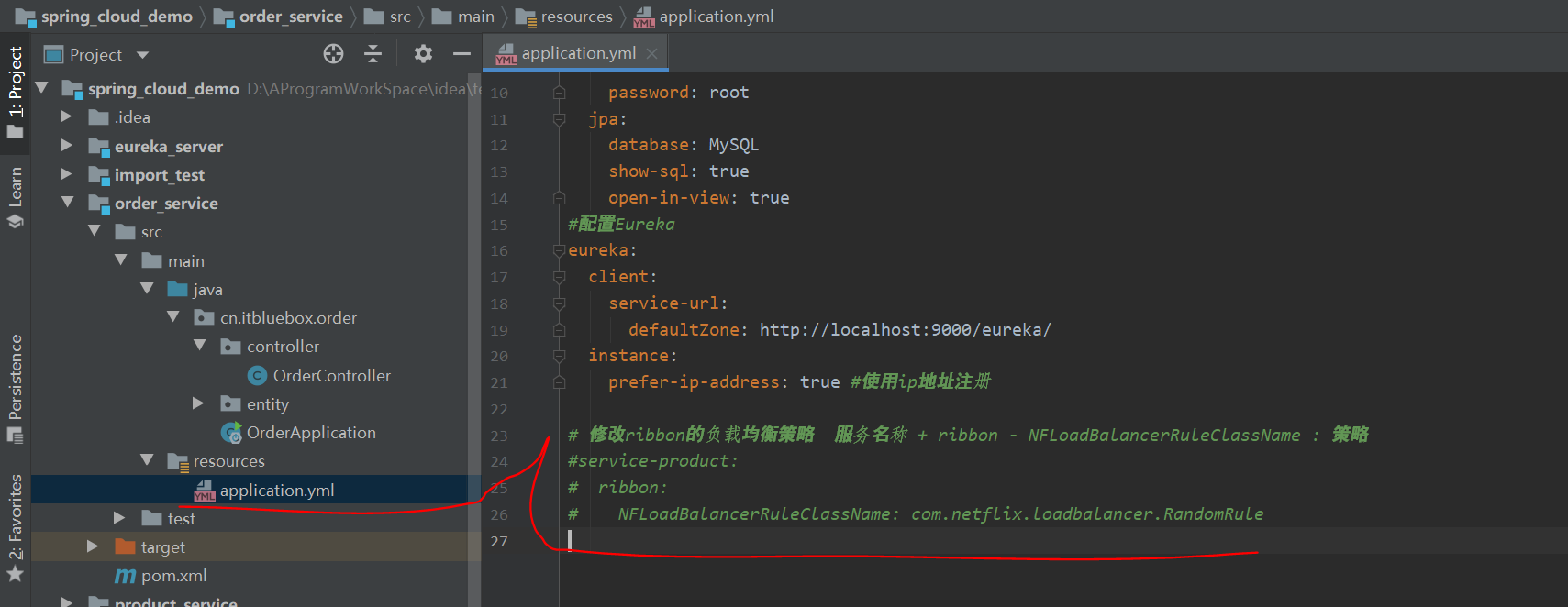Image resolution: width=1568 pixels, height=607 pixels.
Task: Collapse the java folder arrow
Action: click(147, 289)
